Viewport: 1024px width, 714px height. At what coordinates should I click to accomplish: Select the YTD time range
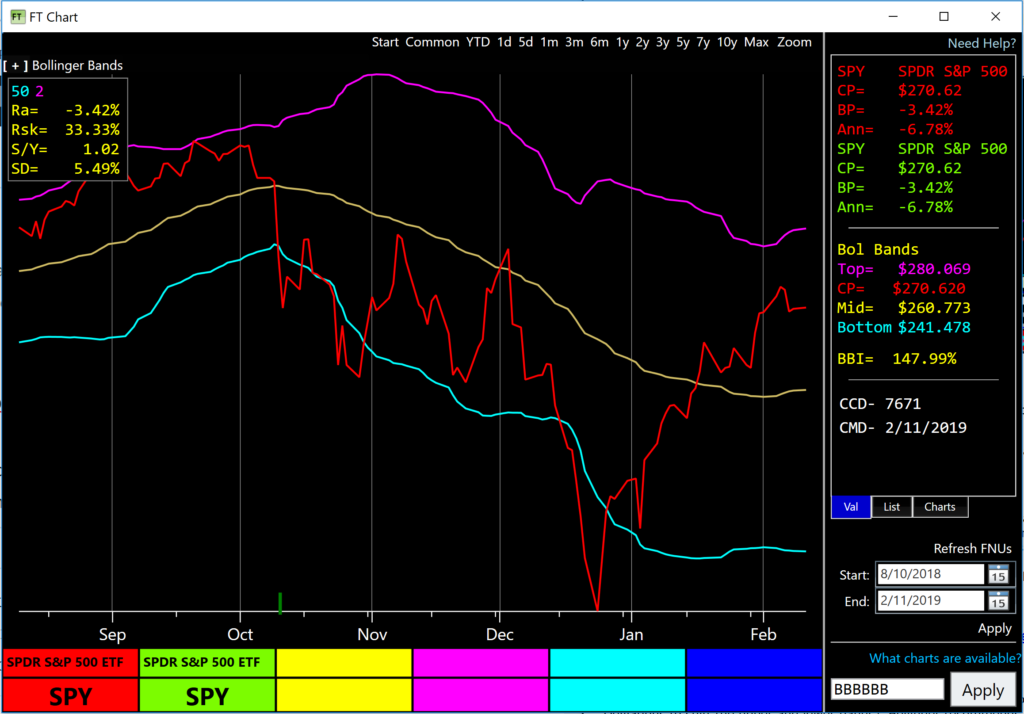click(477, 43)
